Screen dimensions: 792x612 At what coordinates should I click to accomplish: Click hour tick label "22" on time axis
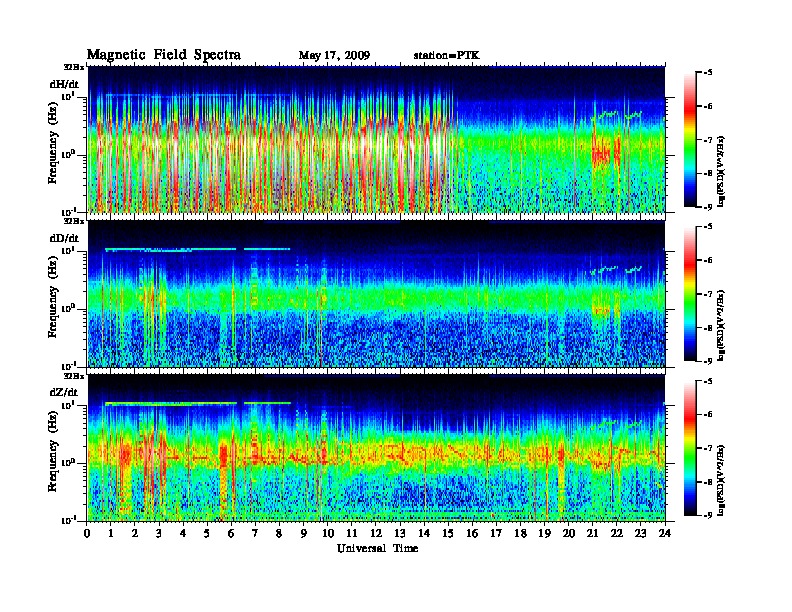coord(617,533)
